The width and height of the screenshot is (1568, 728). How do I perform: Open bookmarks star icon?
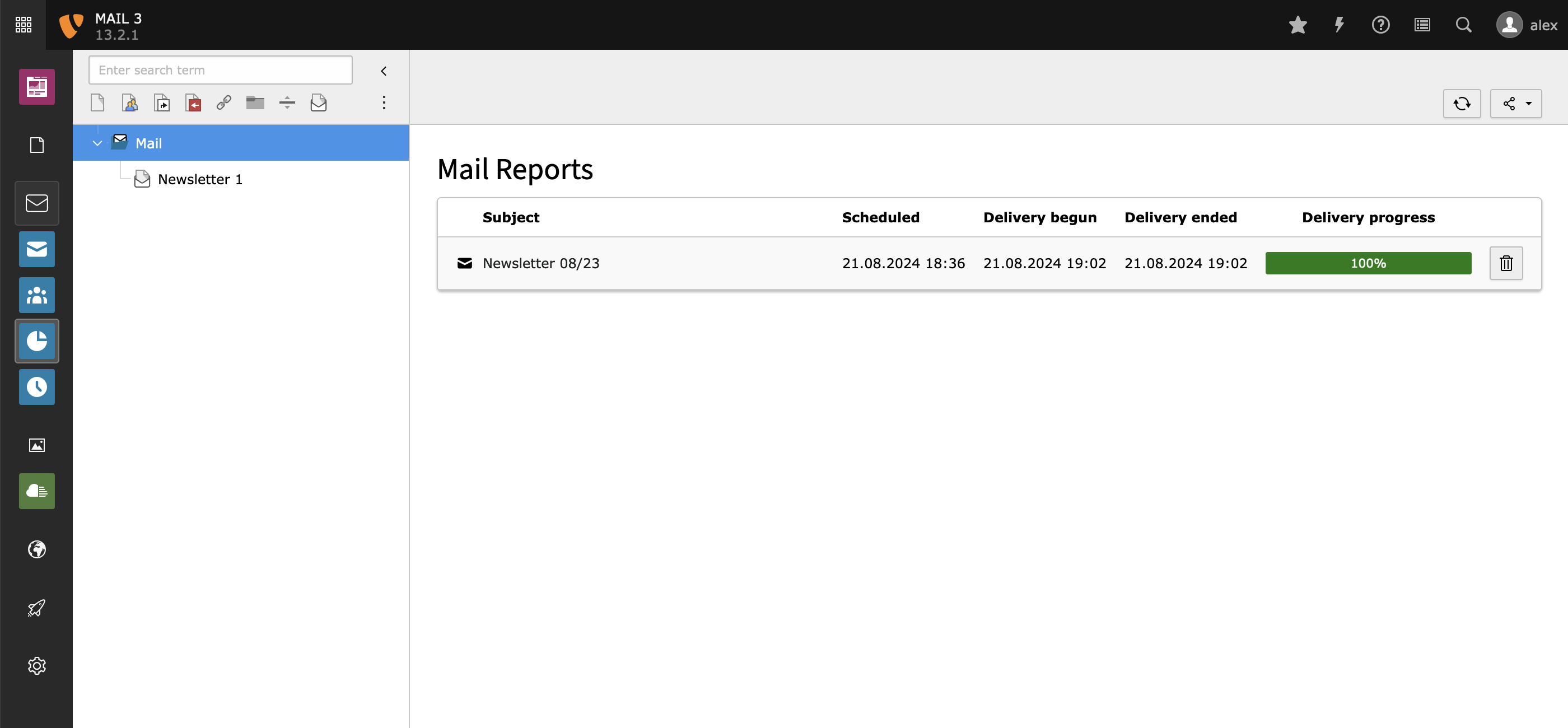coord(1298,25)
